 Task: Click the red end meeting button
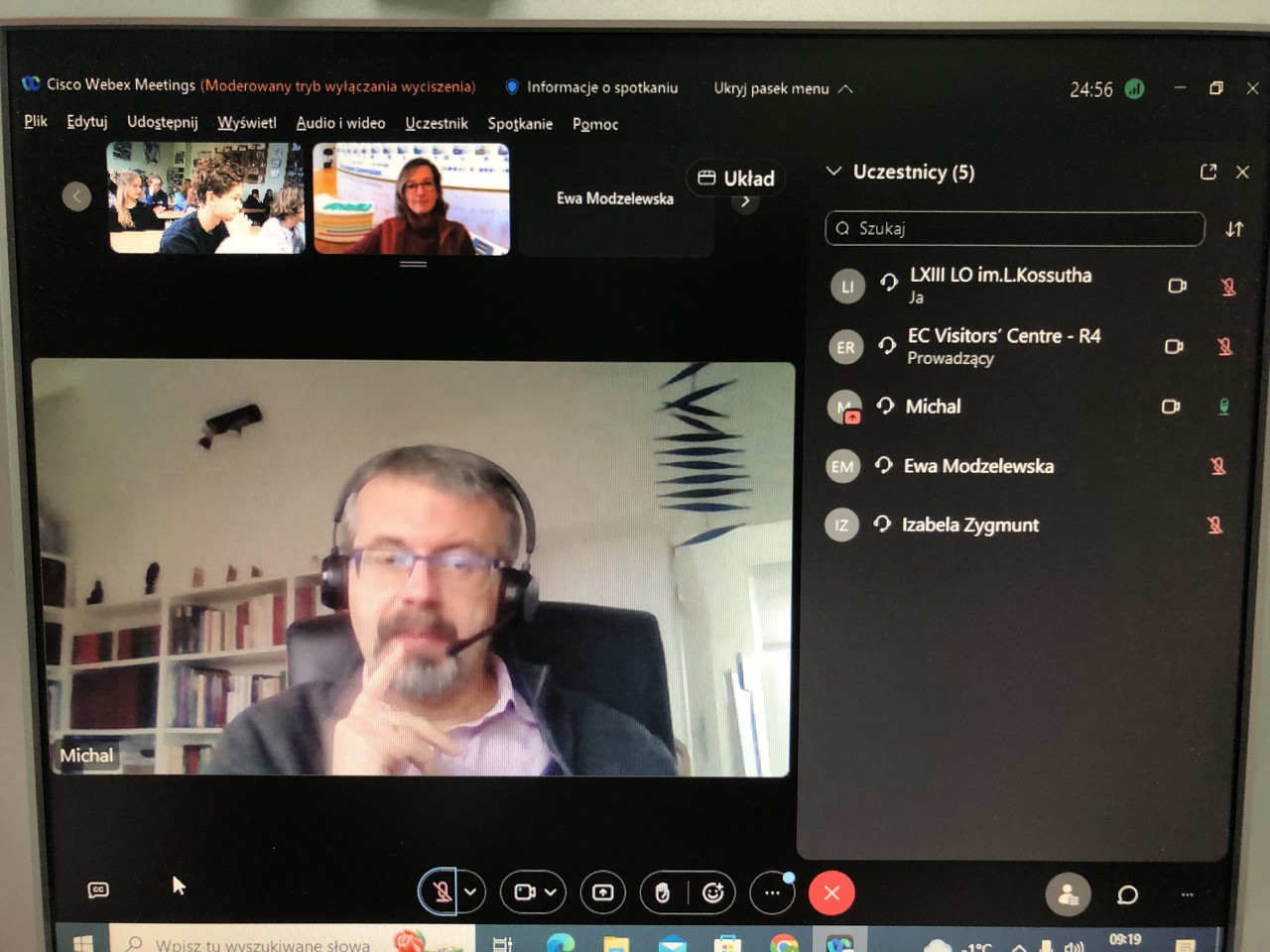coord(831,893)
